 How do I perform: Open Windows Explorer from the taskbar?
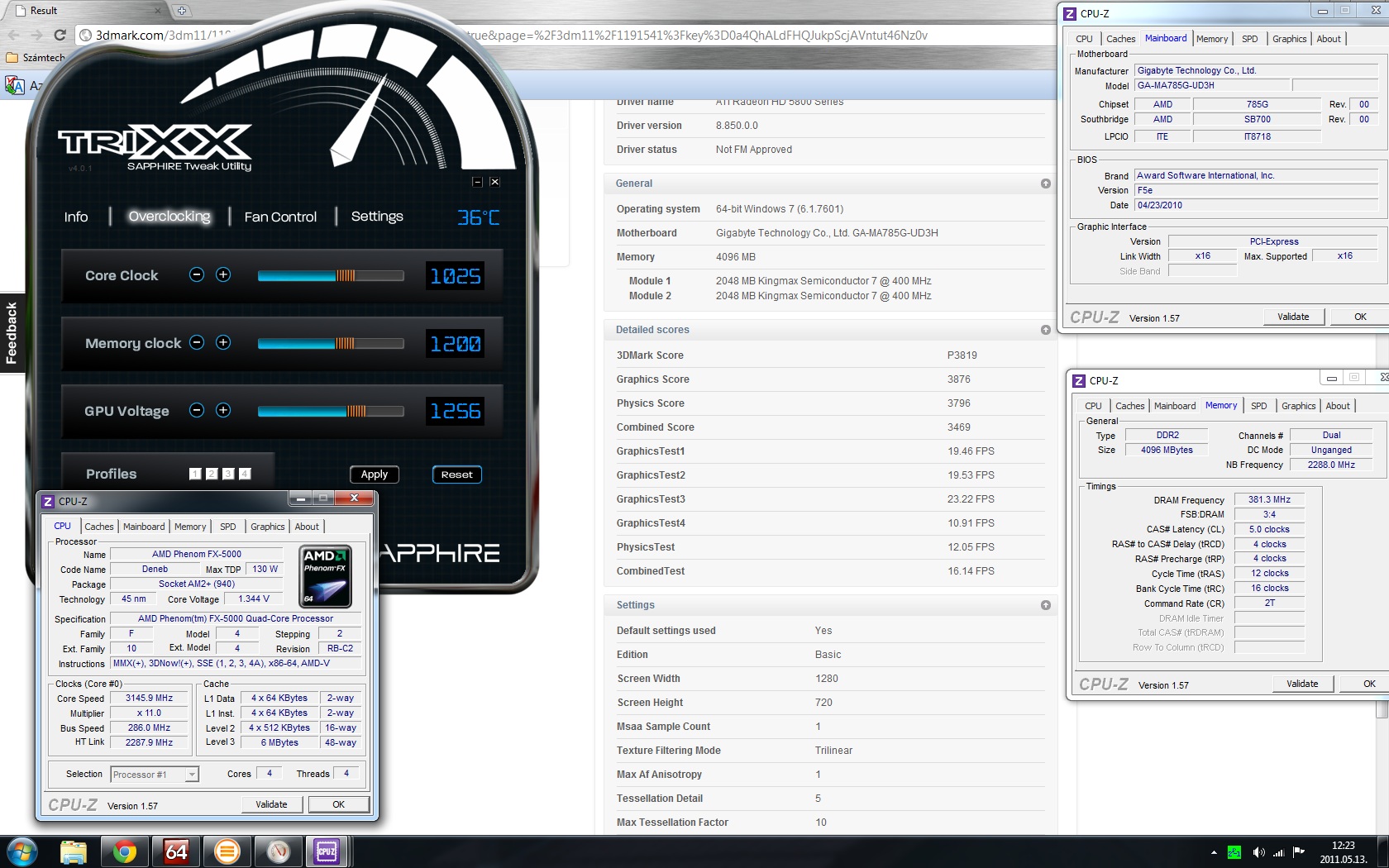74,851
